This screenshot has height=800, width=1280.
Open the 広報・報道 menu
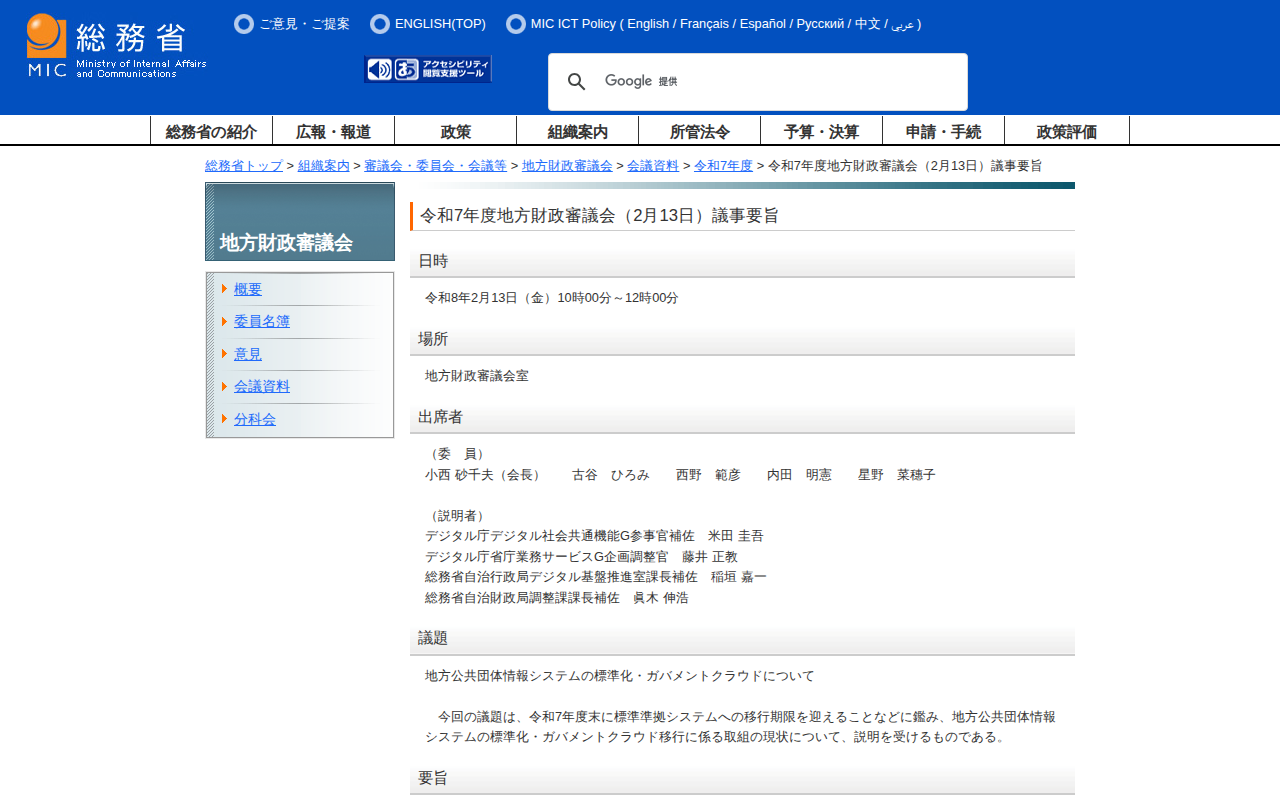coord(333,131)
